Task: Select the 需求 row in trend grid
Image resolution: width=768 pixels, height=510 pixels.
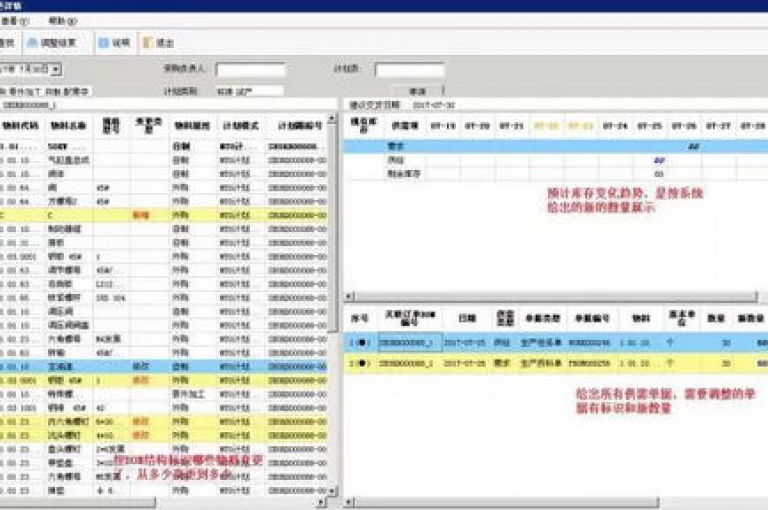Action: 555,146
